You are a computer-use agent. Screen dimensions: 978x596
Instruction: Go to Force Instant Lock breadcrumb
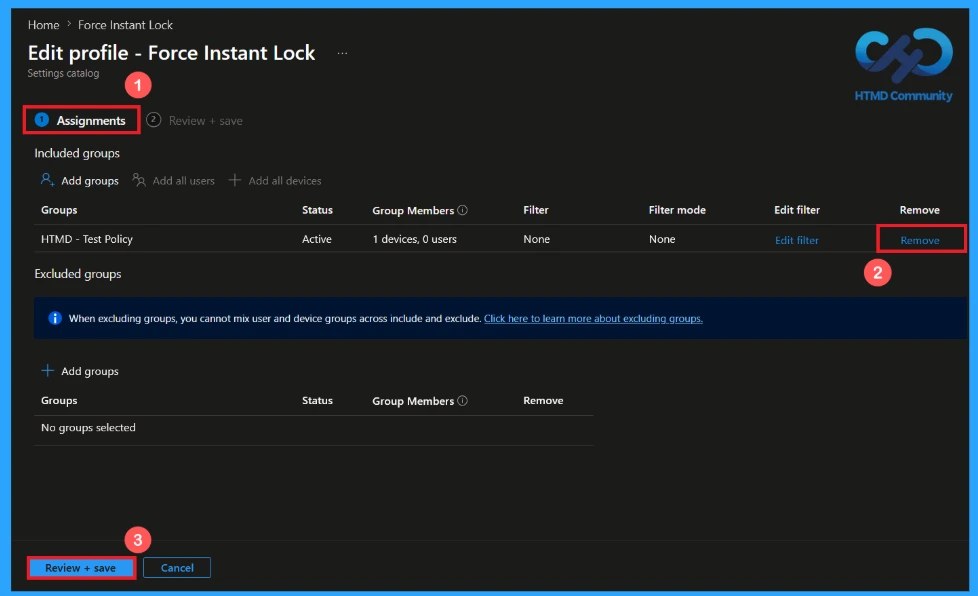point(125,25)
